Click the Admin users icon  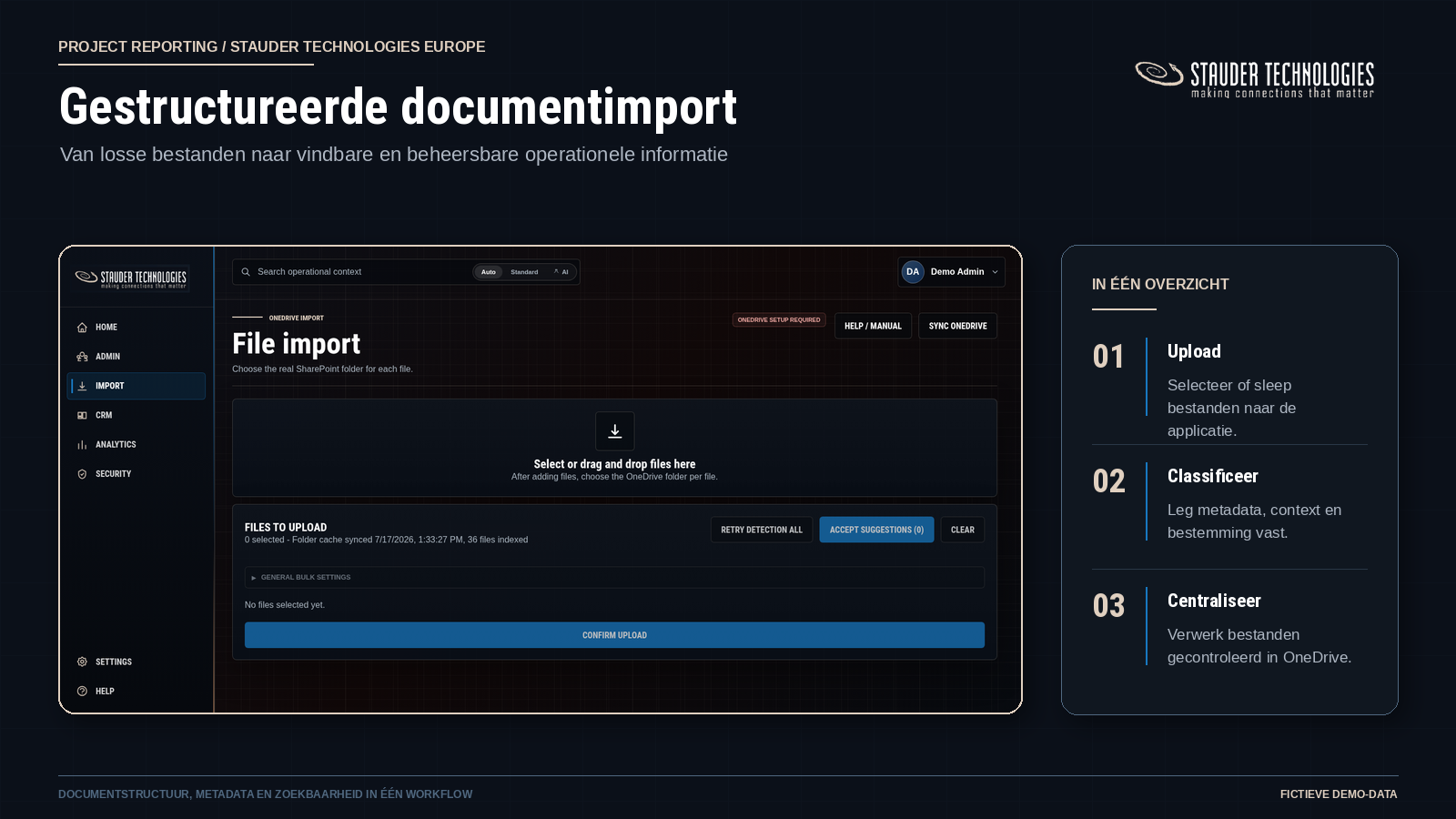(82, 357)
